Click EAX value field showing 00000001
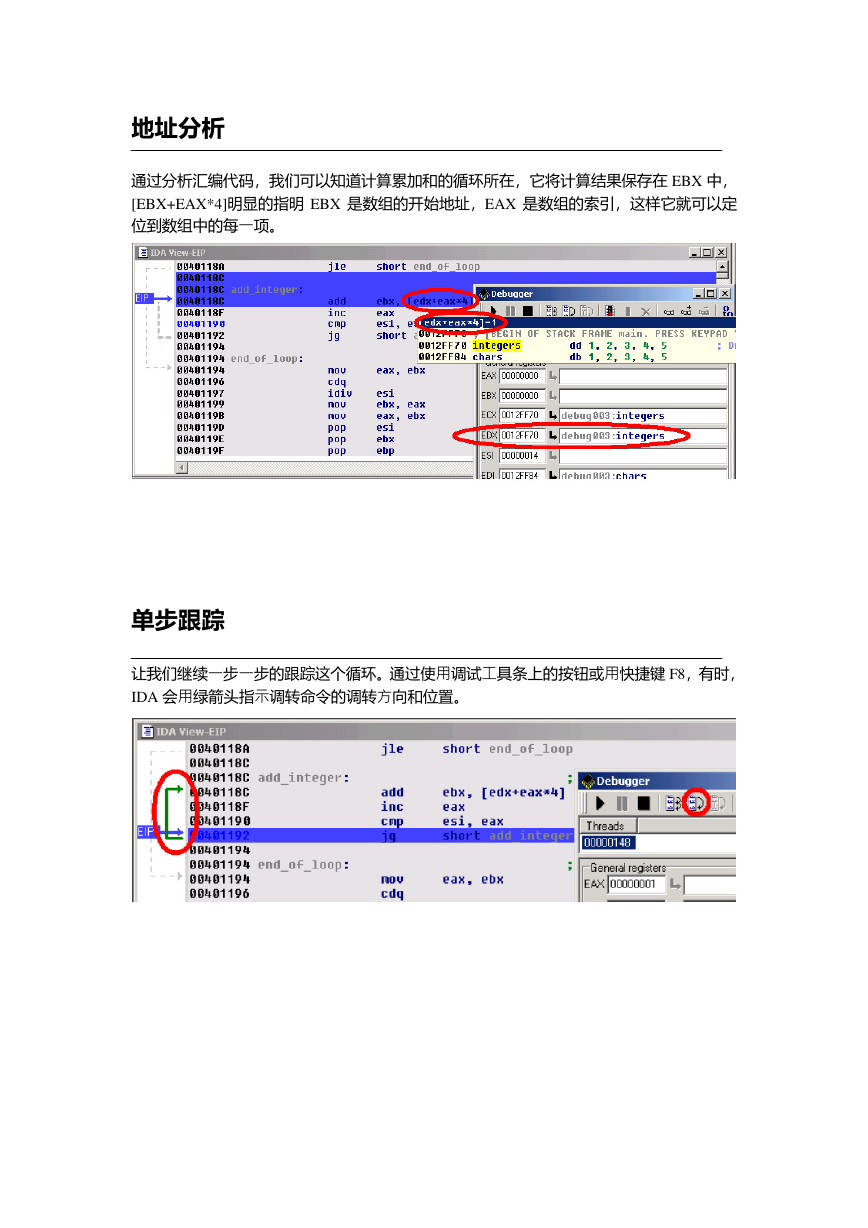The image size is (868, 1228). click(x=636, y=885)
